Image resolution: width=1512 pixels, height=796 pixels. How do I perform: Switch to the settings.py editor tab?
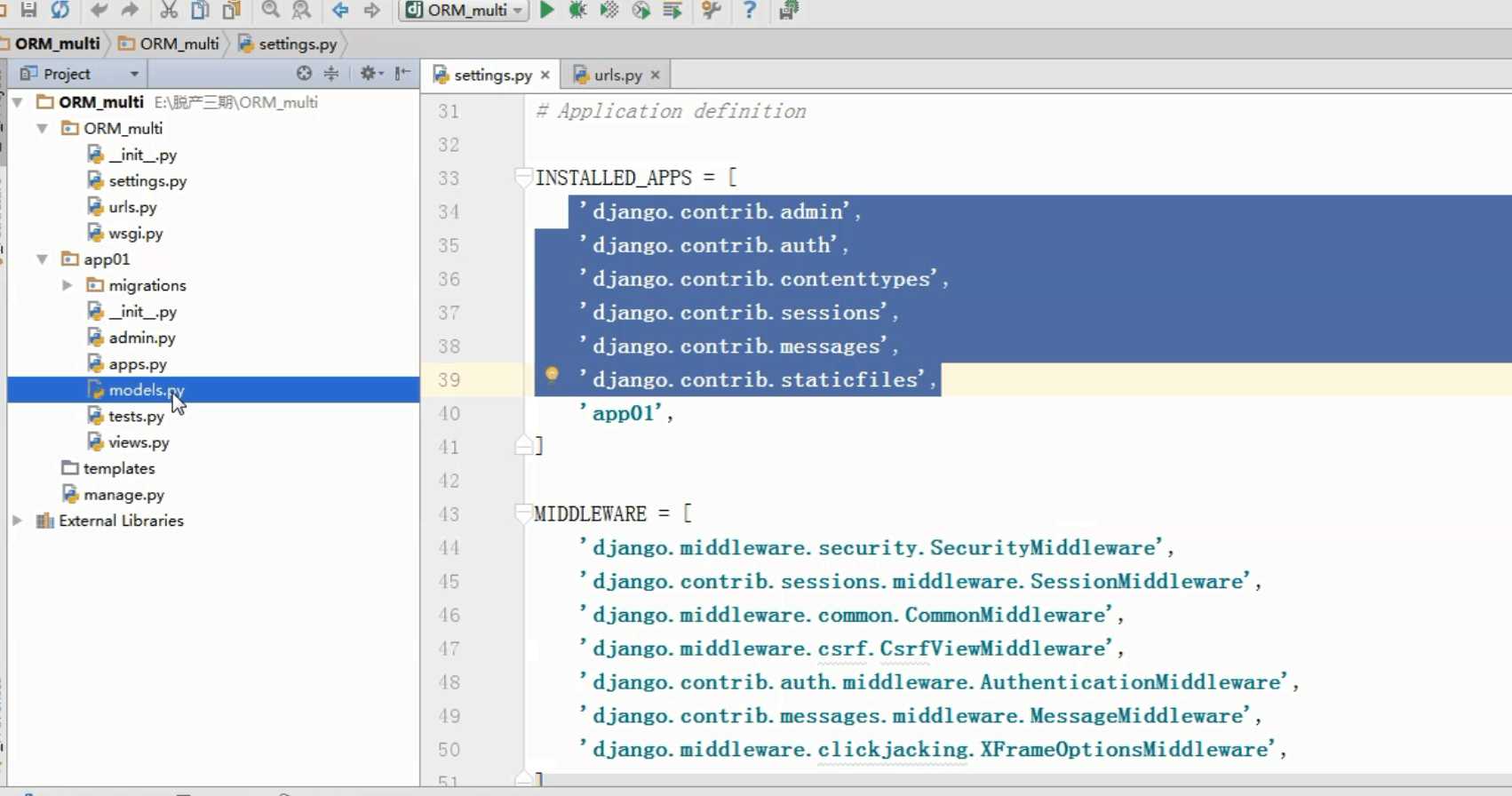click(491, 75)
